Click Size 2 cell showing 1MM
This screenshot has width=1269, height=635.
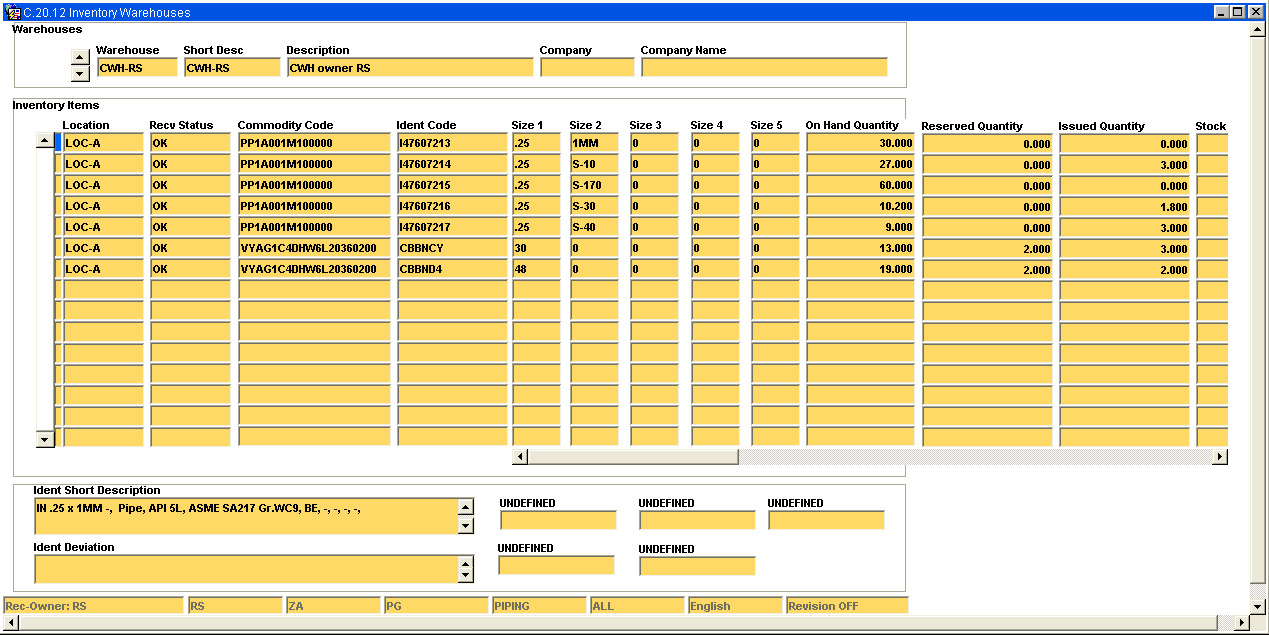[x=594, y=143]
